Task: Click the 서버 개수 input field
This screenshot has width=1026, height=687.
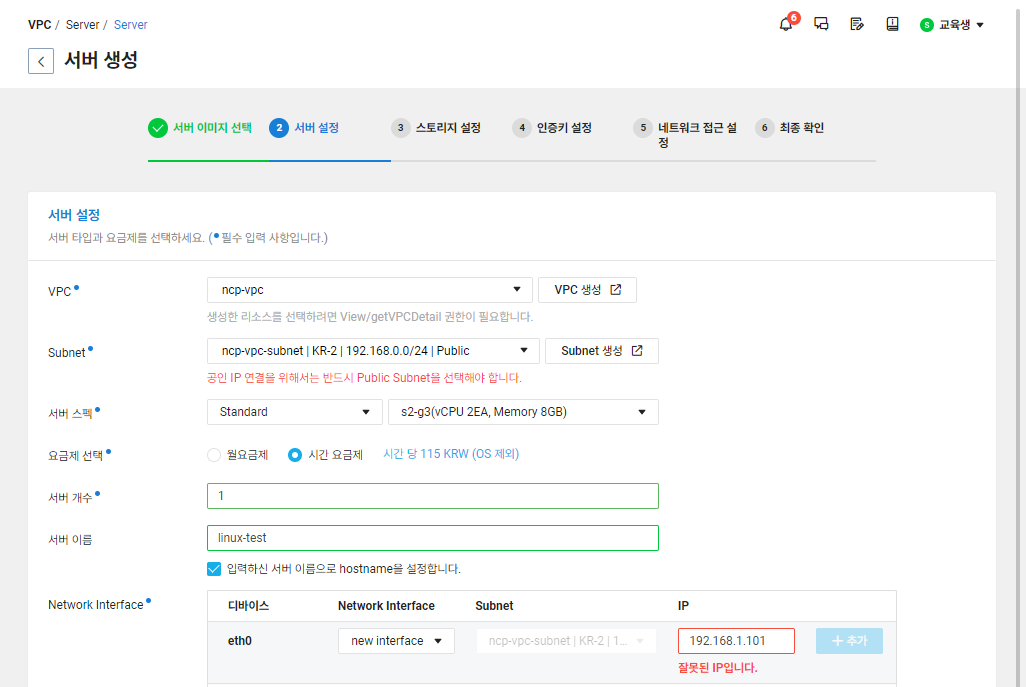Action: tap(433, 496)
